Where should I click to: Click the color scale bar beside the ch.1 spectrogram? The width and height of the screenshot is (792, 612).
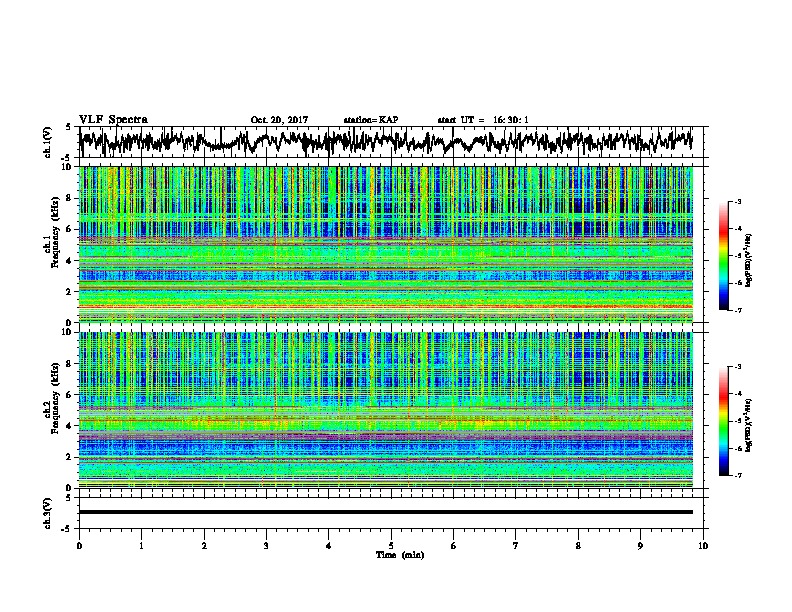coord(723,256)
